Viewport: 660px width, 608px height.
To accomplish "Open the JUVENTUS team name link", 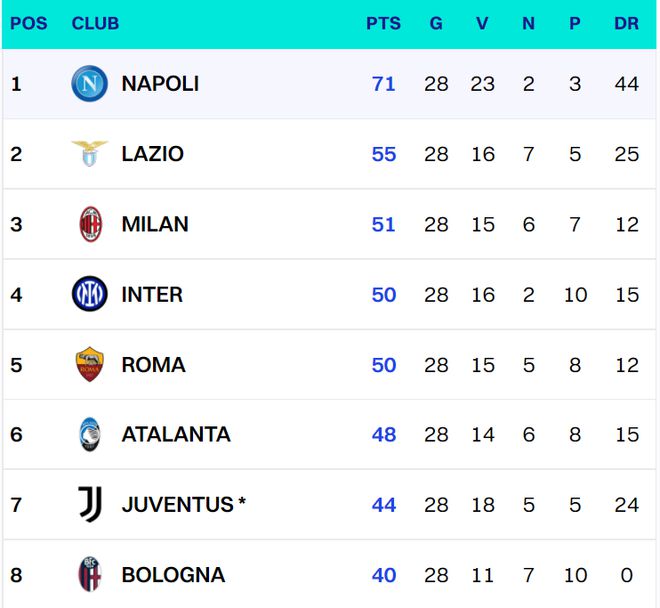I will (178, 504).
